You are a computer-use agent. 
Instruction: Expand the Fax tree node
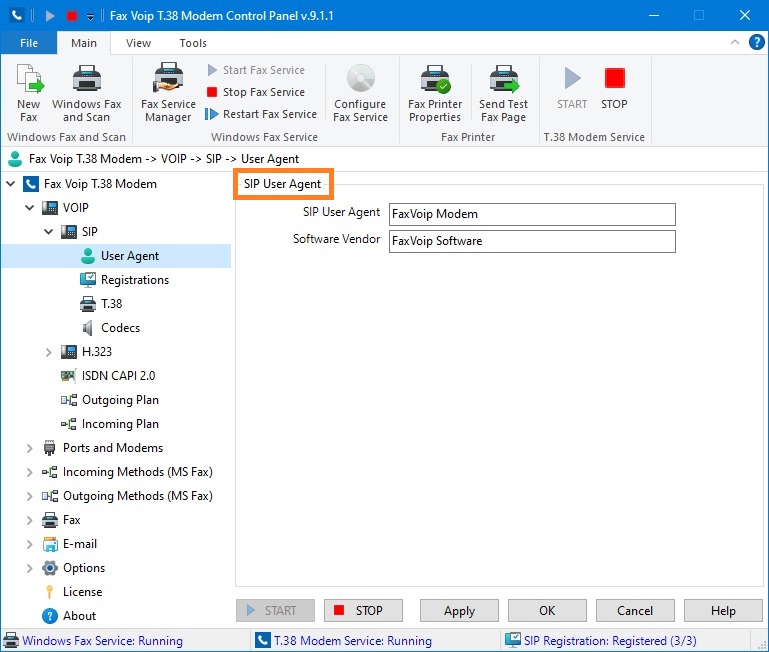[29, 520]
